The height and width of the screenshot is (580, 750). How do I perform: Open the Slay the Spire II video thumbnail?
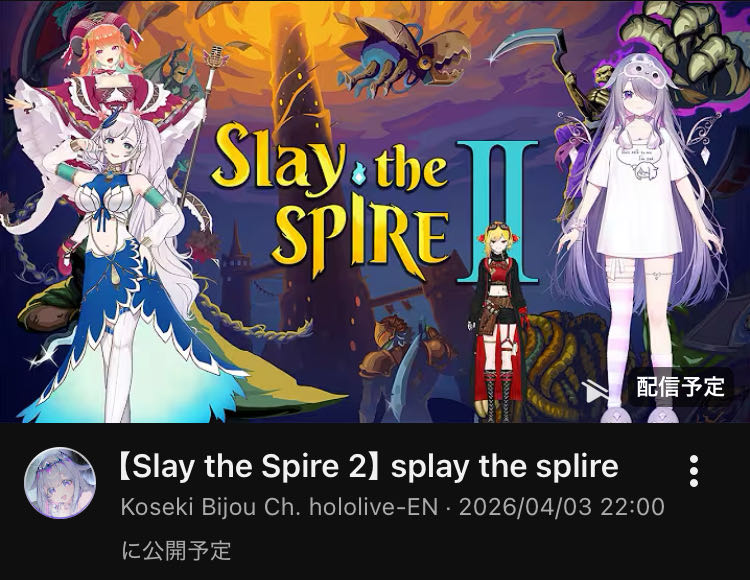point(375,211)
